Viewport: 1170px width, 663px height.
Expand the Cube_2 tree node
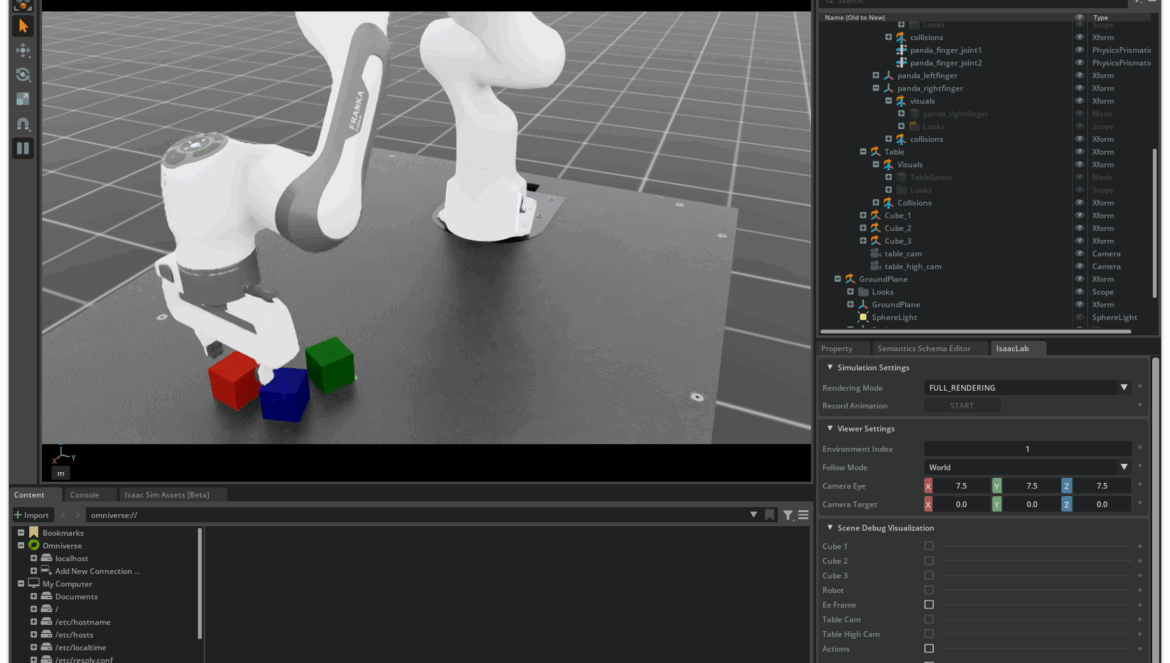coord(863,228)
